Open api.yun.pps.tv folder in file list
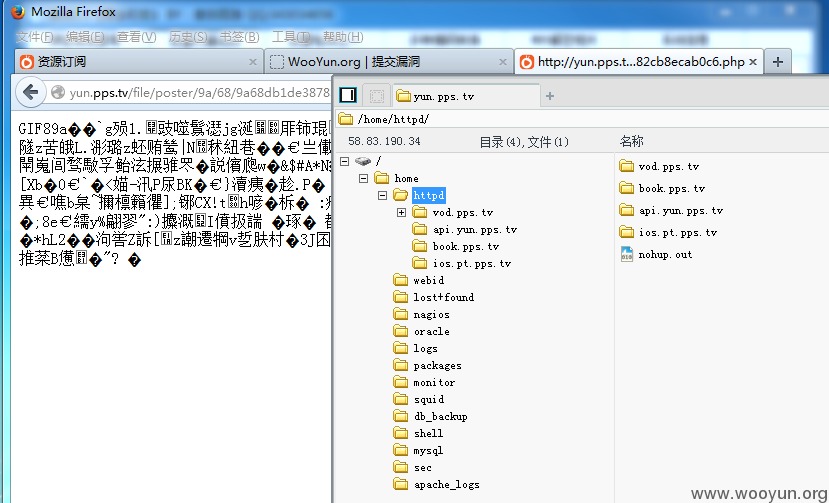This screenshot has width=829, height=503. click(671, 211)
